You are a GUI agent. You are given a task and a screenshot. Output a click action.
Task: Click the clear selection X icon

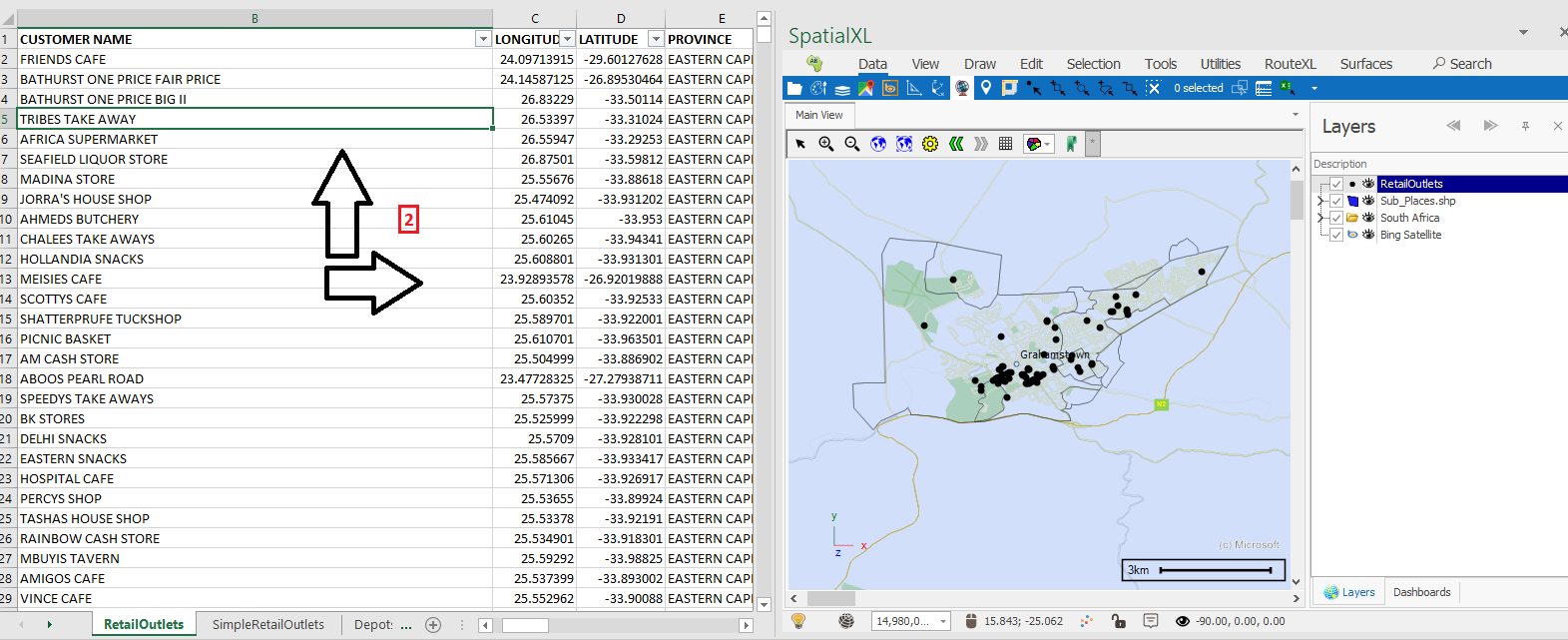coord(1153,88)
